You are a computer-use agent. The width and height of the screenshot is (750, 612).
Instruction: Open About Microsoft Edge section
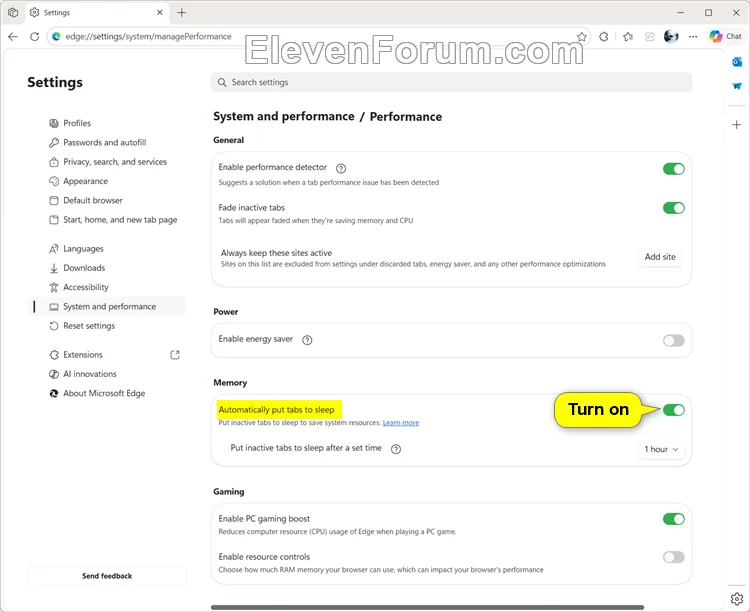[x=108, y=393]
